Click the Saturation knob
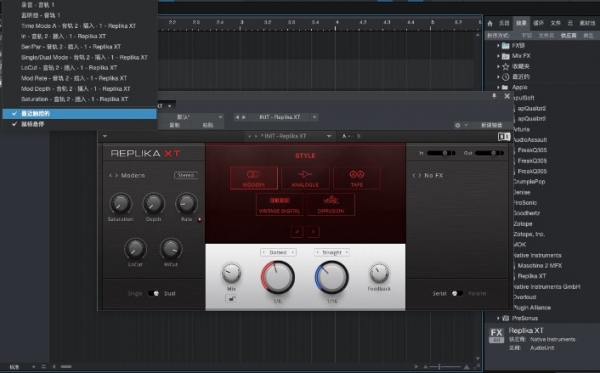 click(x=121, y=204)
